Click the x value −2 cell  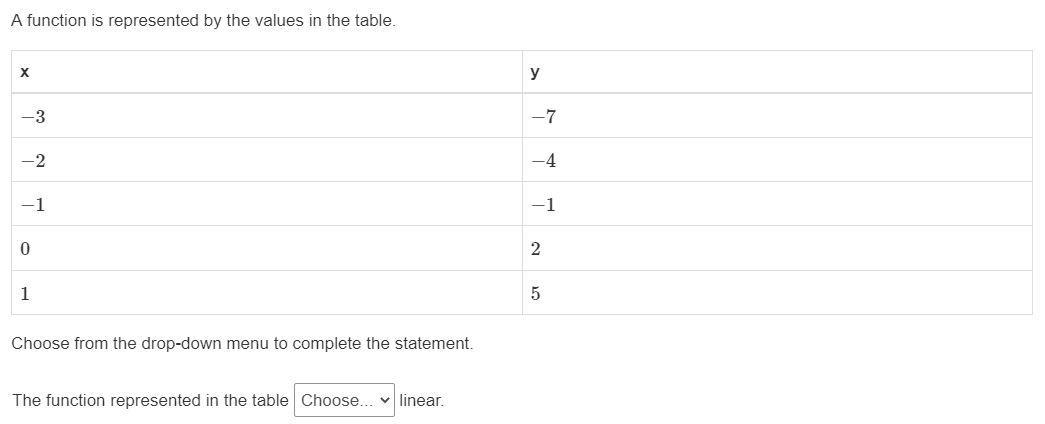click(267, 160)
